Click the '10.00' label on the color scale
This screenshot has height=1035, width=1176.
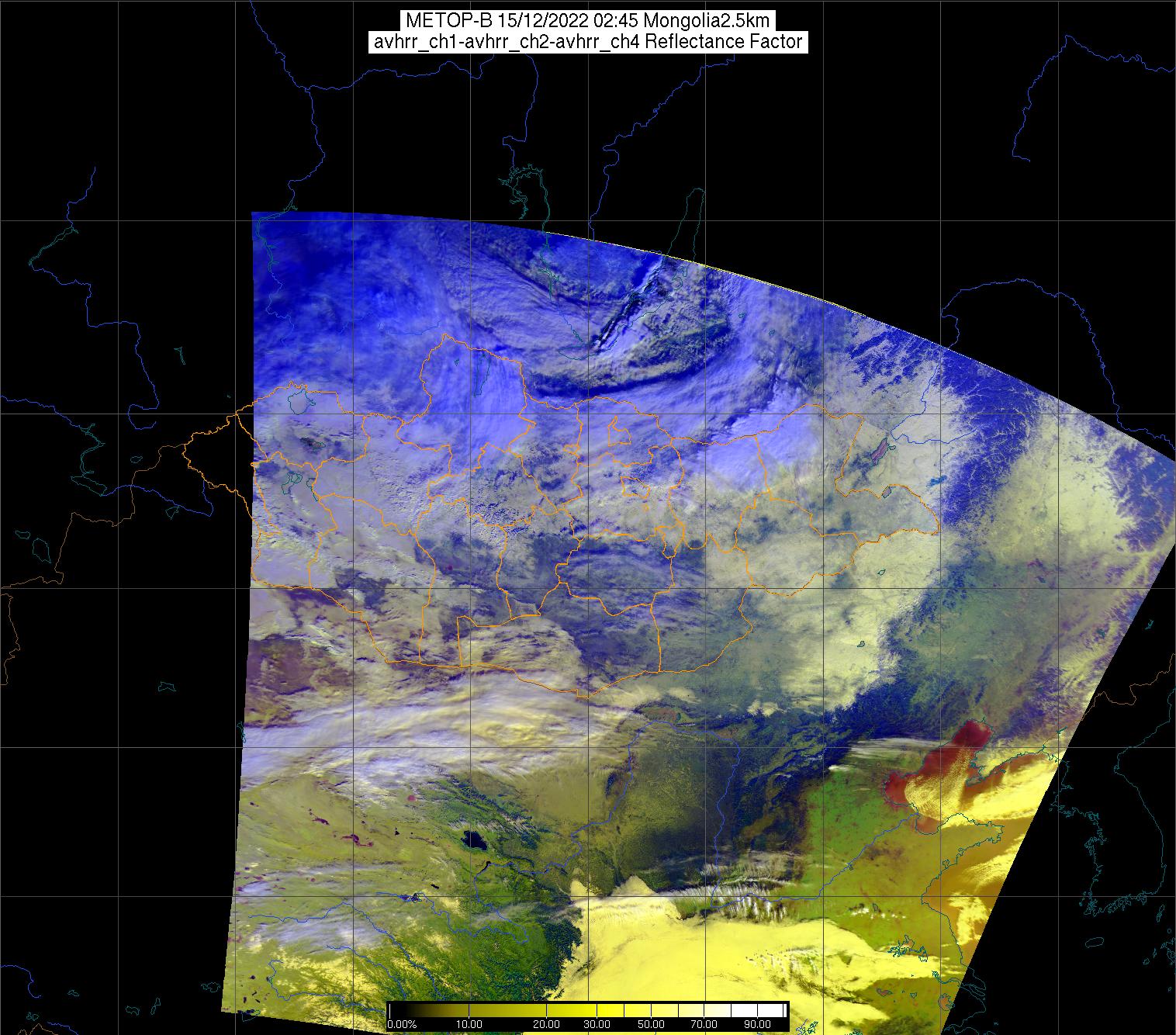coord(470,1025)
